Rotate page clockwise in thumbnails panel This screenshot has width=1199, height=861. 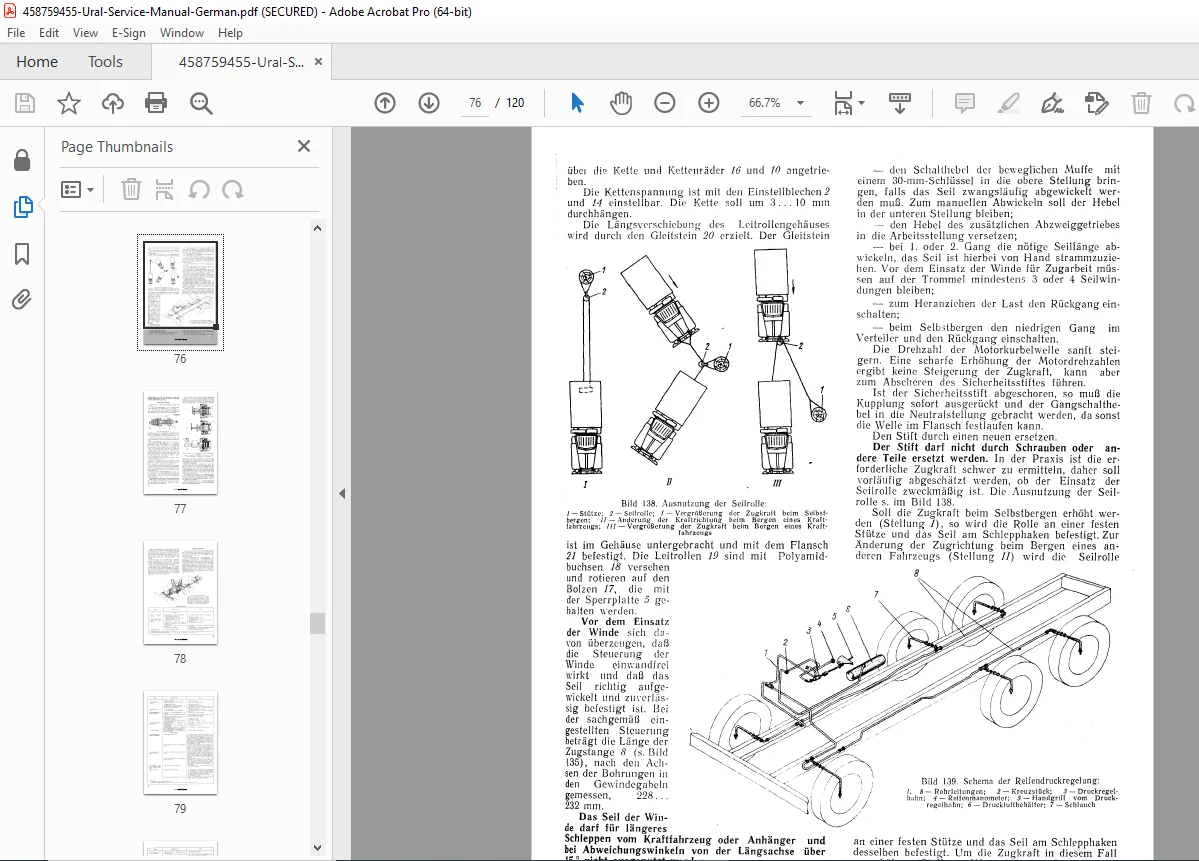(x=232, y=189)
